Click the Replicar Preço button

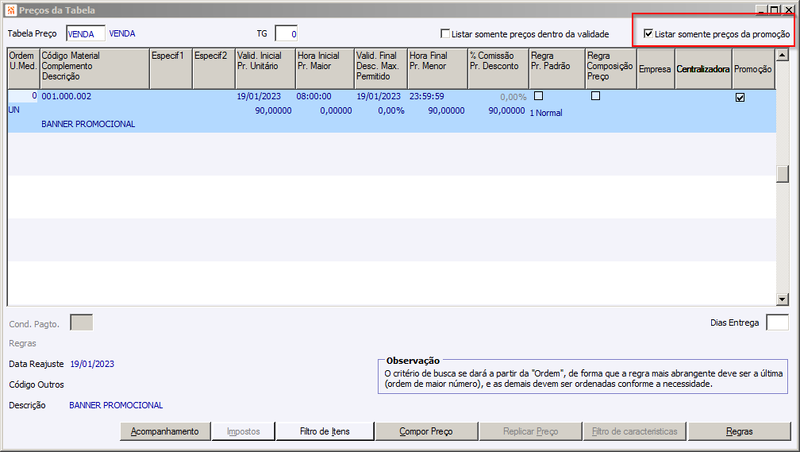click(531, 431)
